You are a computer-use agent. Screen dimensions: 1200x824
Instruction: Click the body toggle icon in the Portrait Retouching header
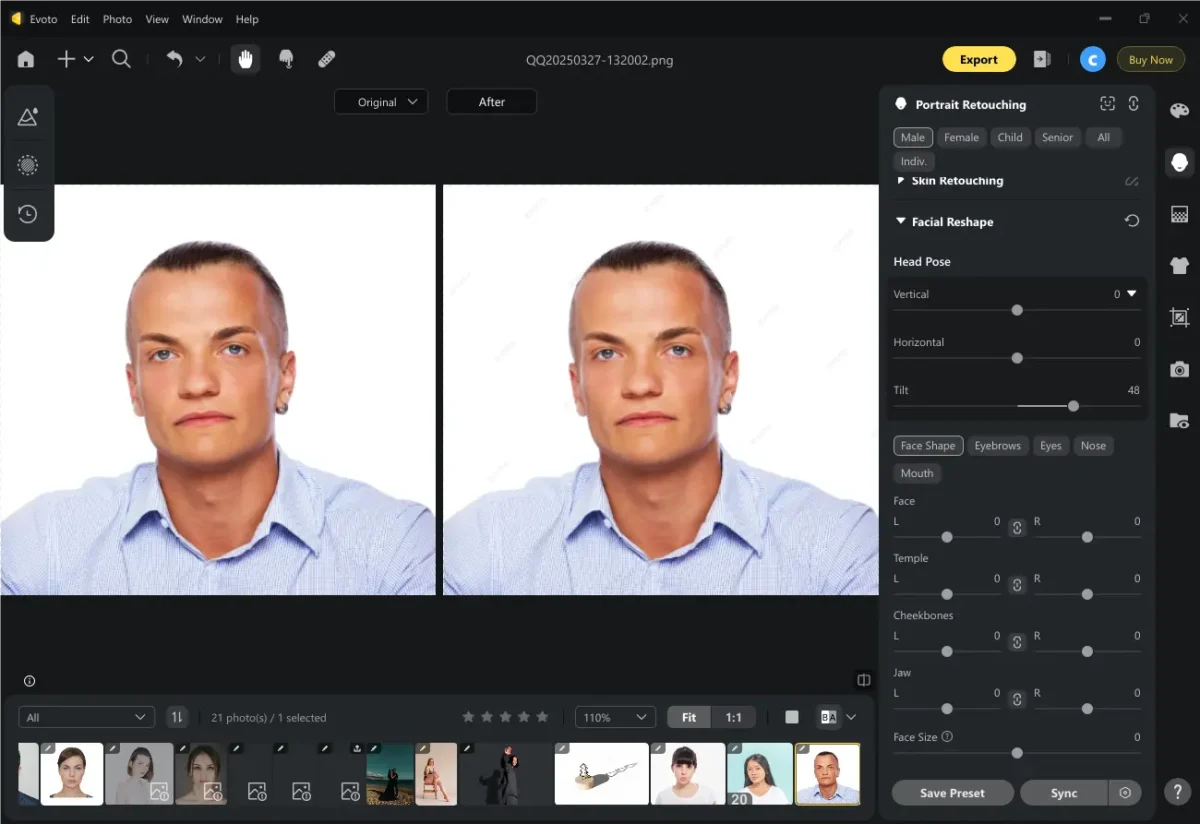(x=1134, y=104)
